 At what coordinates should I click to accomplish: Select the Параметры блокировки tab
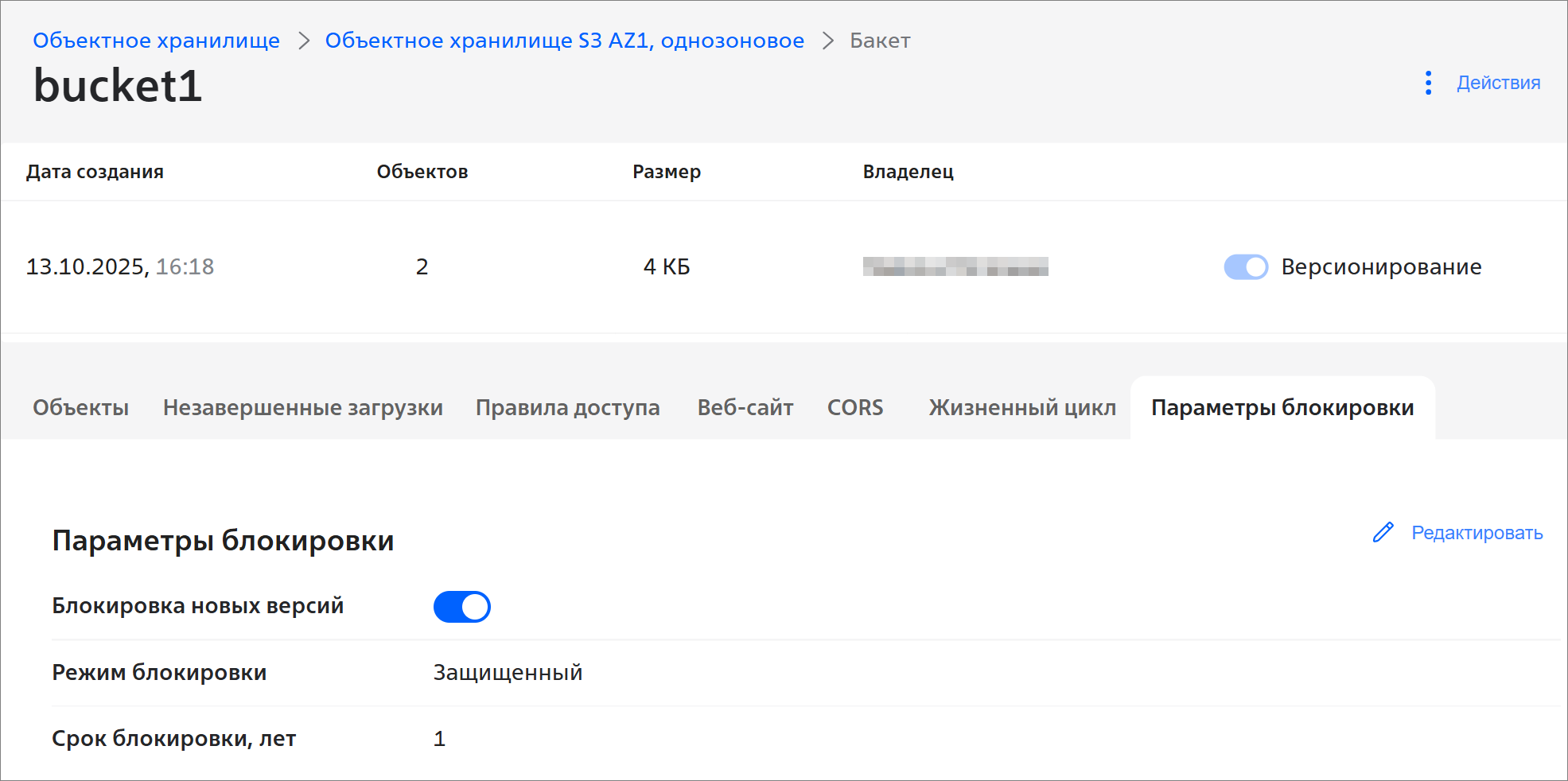pos(1282,407)
